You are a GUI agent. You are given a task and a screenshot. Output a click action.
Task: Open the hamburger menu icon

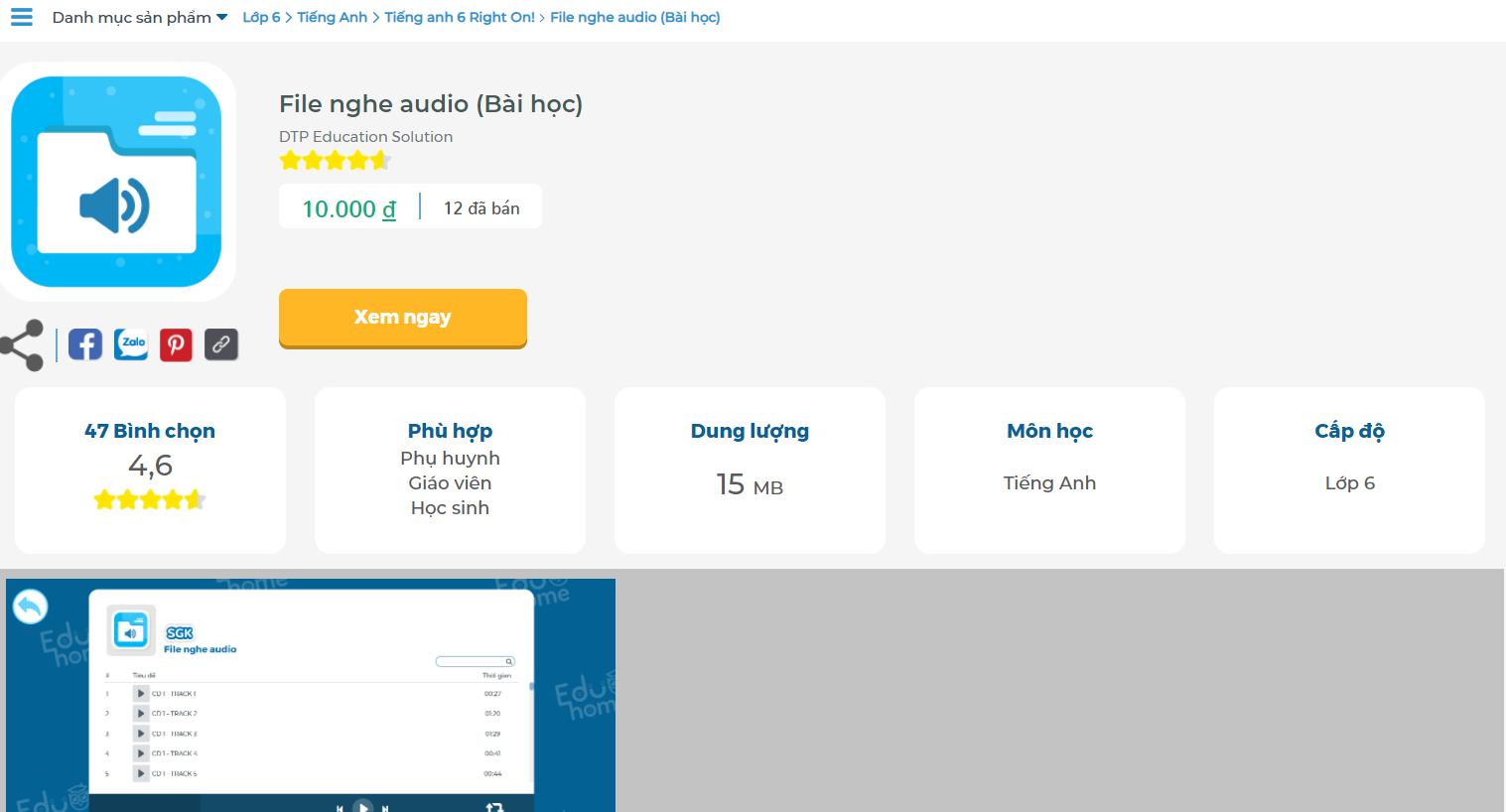[22, 17]
